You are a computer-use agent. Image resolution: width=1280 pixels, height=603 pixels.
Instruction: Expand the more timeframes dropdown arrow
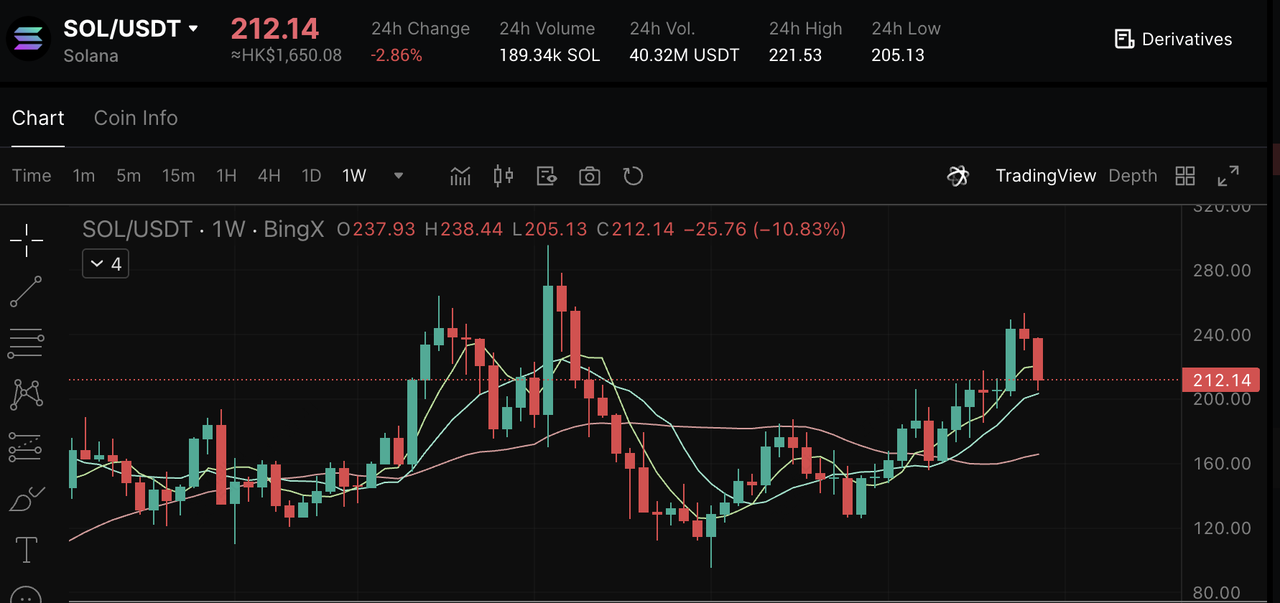click(x=398, y=176)
